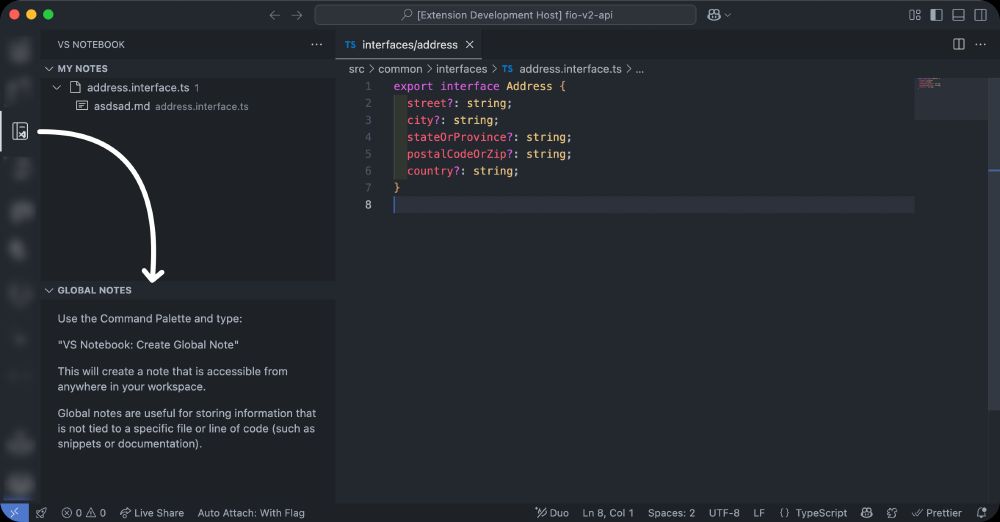Click the "city?: string;" code line
The height and width of the screenshot is (522, 1000).
[x=452, y=120]
